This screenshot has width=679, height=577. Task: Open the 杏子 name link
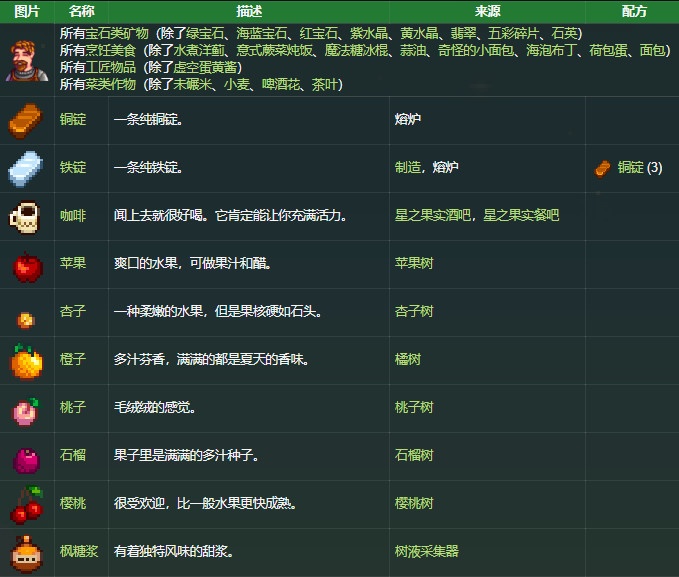pyautogui.click(x=73, y=311)
